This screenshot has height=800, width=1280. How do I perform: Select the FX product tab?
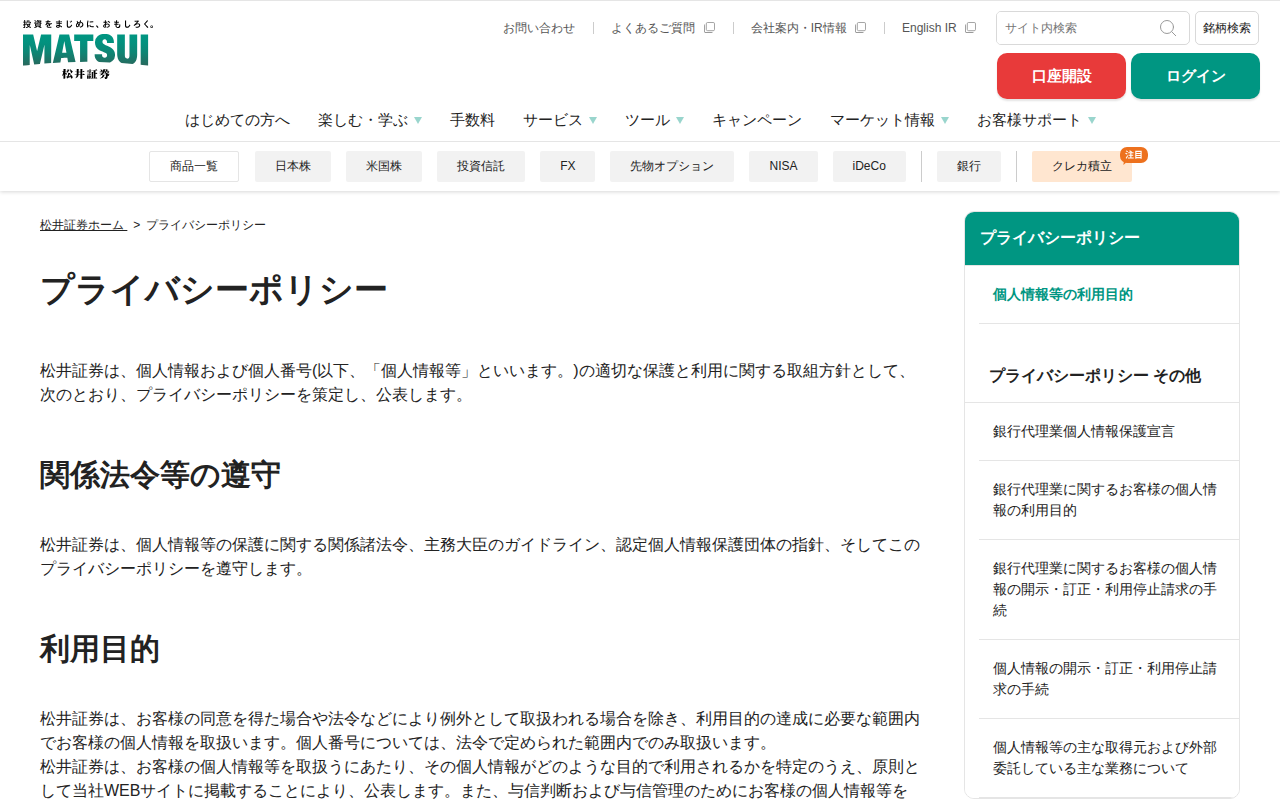coord(568,166)
